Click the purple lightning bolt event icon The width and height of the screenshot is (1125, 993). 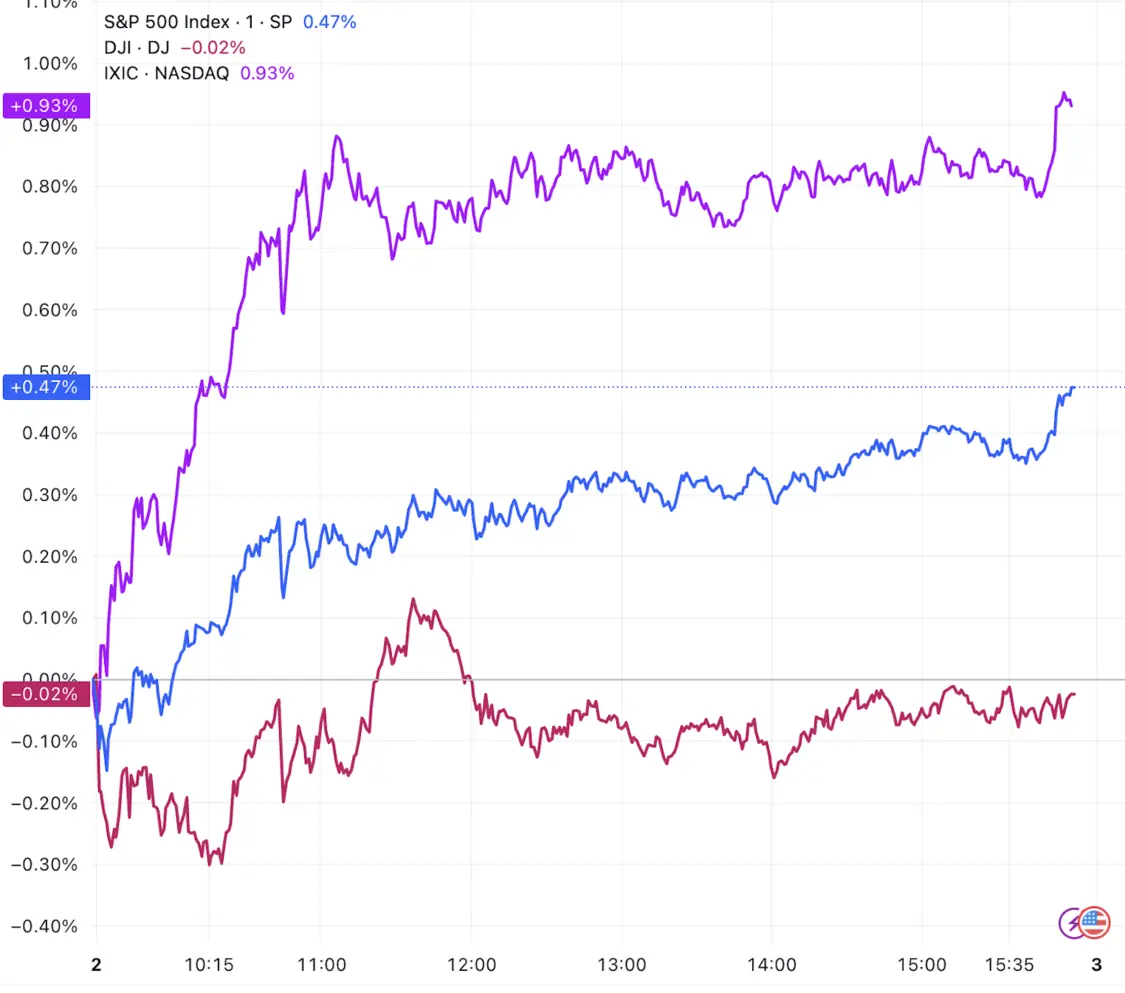[x=1071, y=921]
